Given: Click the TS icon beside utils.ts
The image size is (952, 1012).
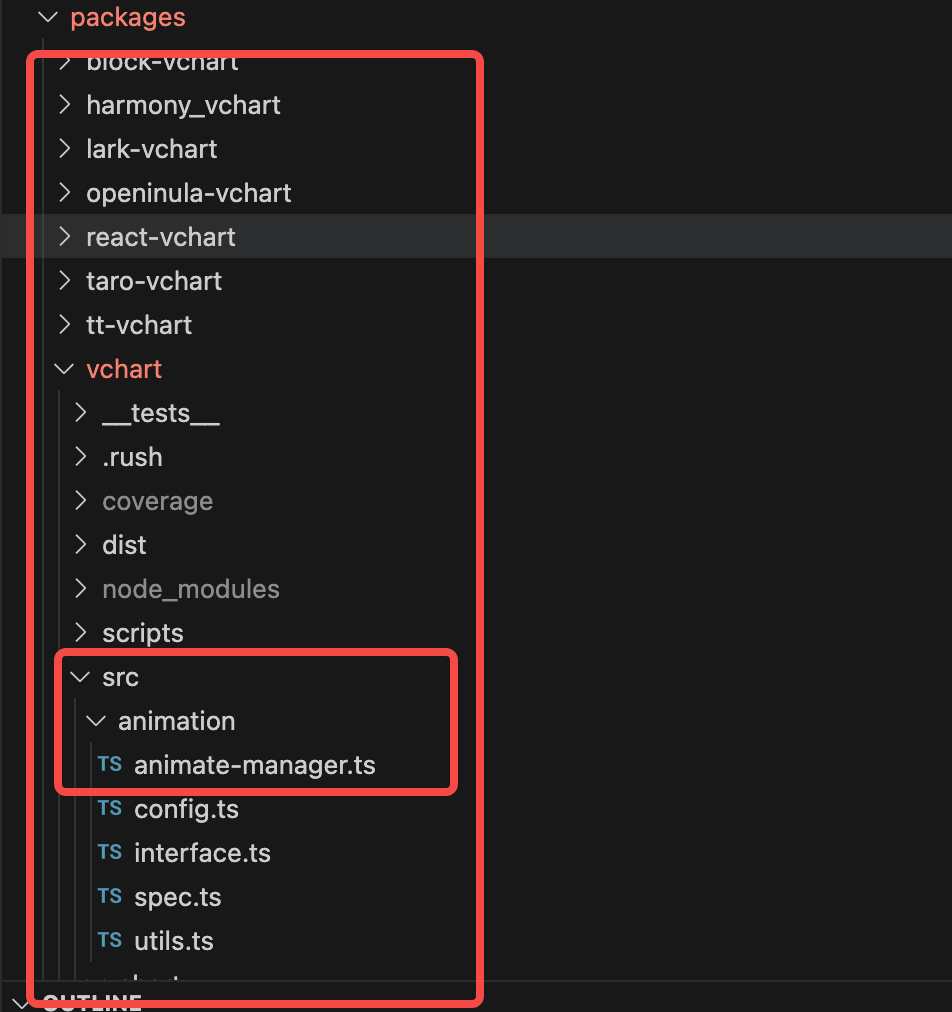Looking at the screenshot, I should (x=110, y=940).
